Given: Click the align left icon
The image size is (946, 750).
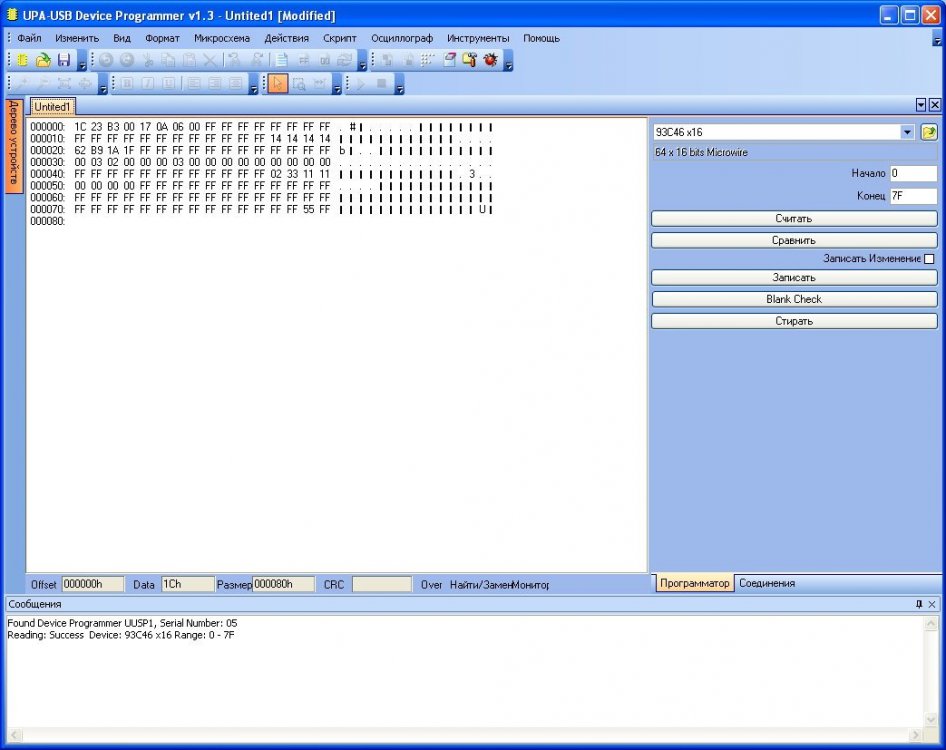Looking at the screenshot, I should pyautogui.click(x=194, y=84).
